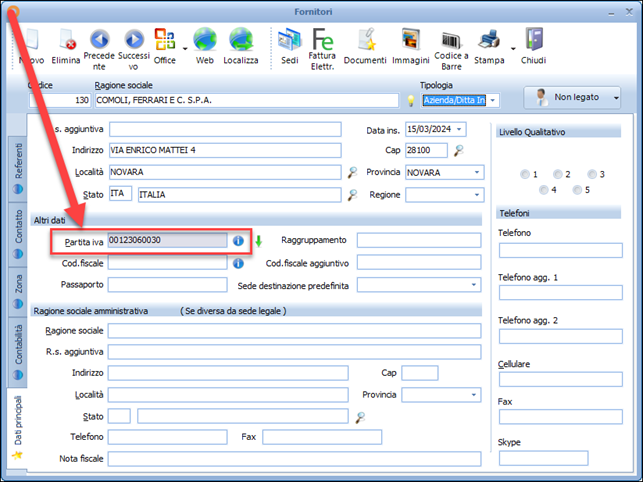Select quality level 3 radio button
The height and width of the screenshot is (482, 643).
point(592,174)
